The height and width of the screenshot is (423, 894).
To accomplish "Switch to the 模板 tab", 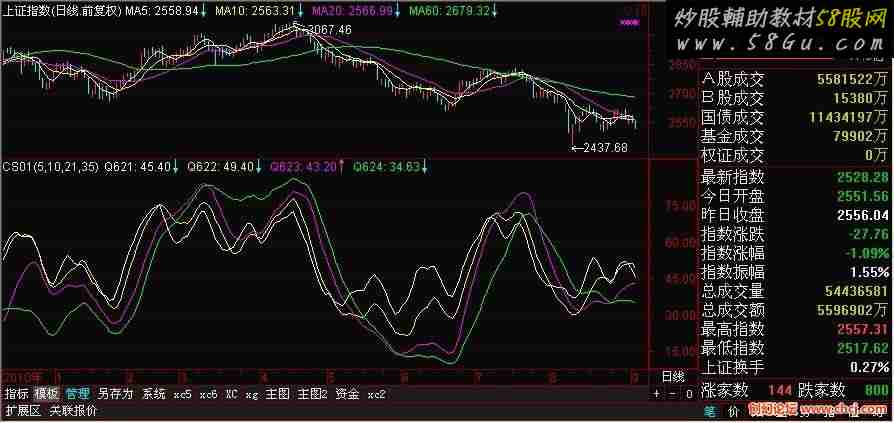I will tap(47, 393).
